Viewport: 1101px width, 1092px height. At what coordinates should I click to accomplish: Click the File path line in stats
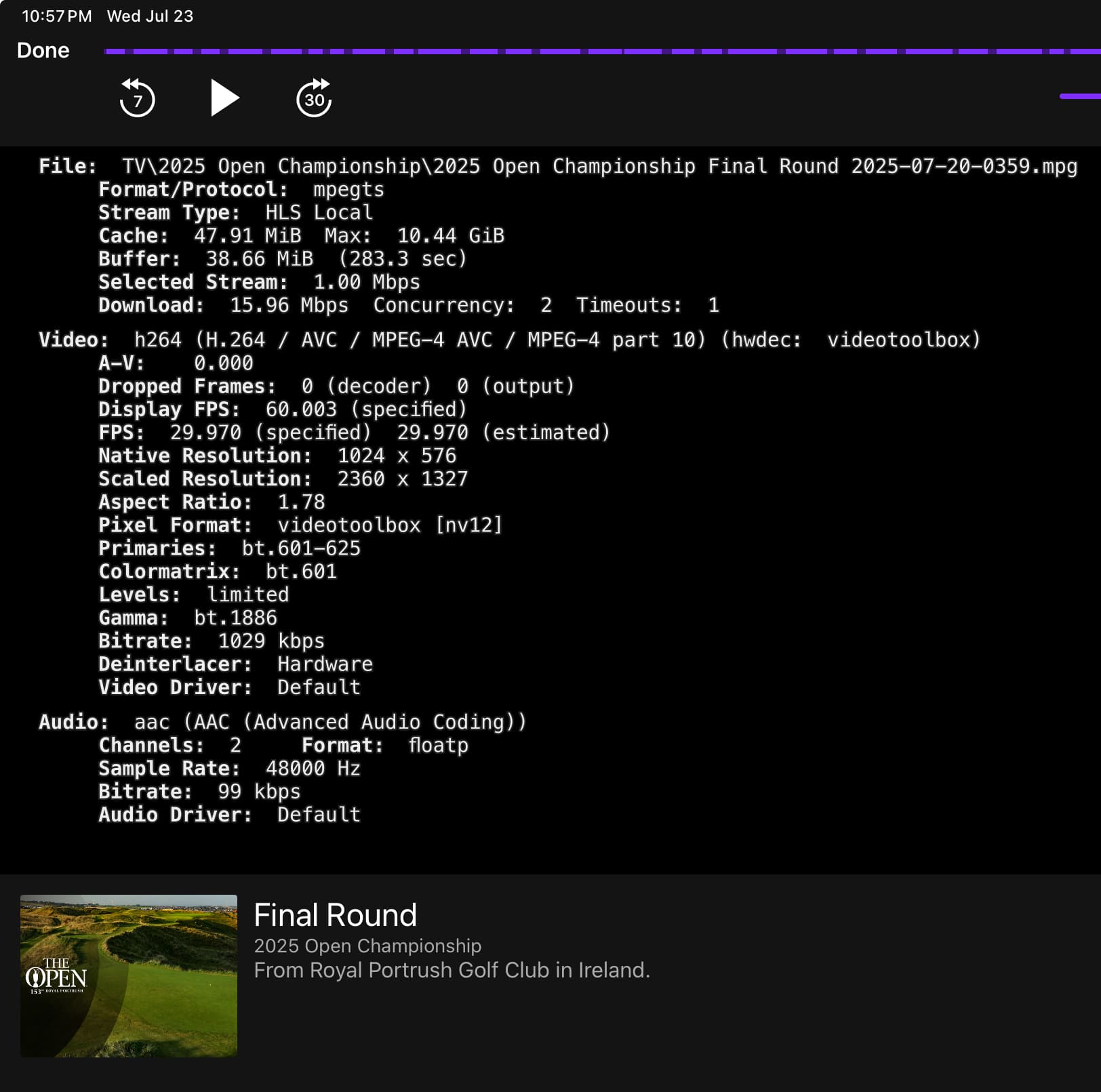(557, 166)
